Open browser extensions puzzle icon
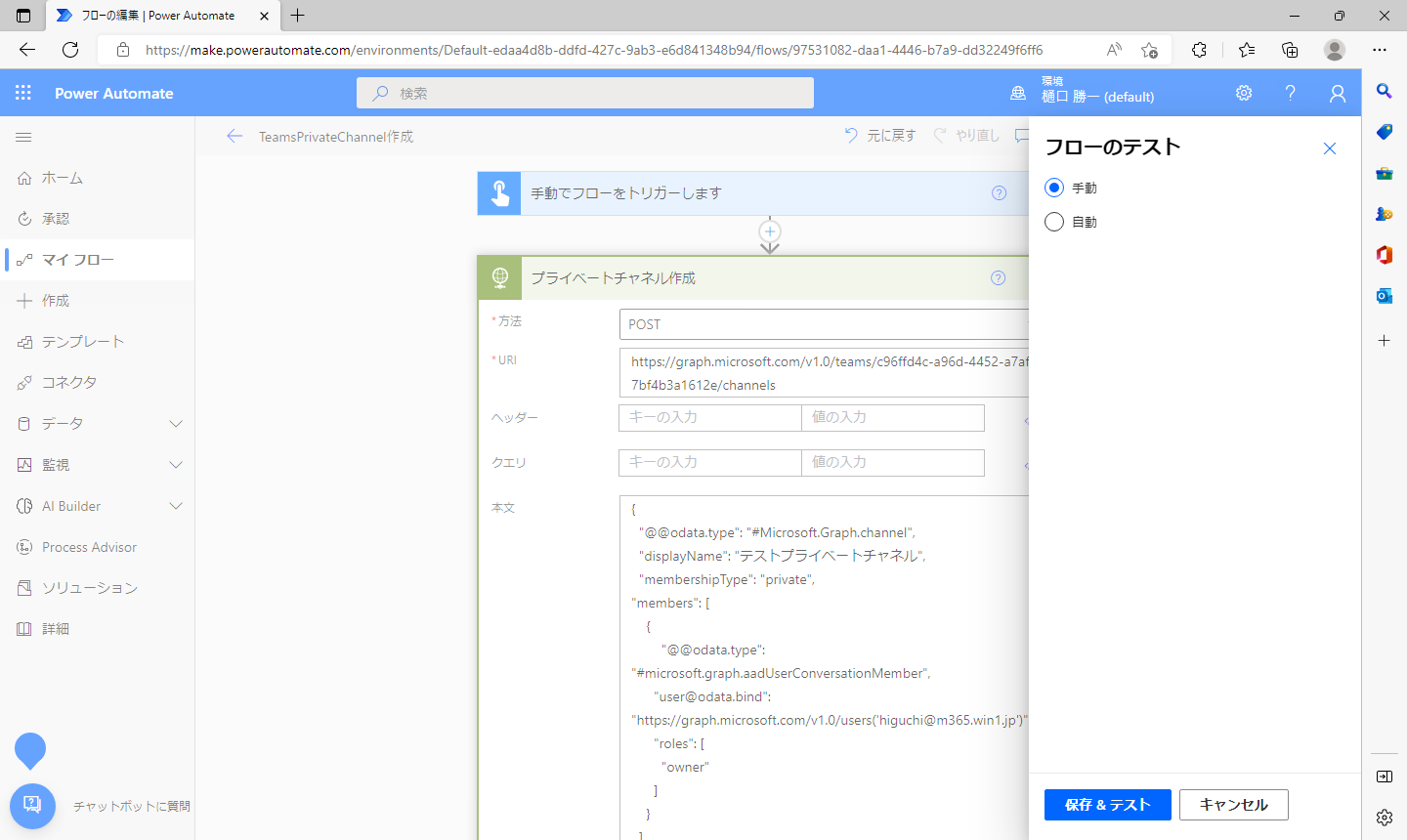 coord(1199,50)
